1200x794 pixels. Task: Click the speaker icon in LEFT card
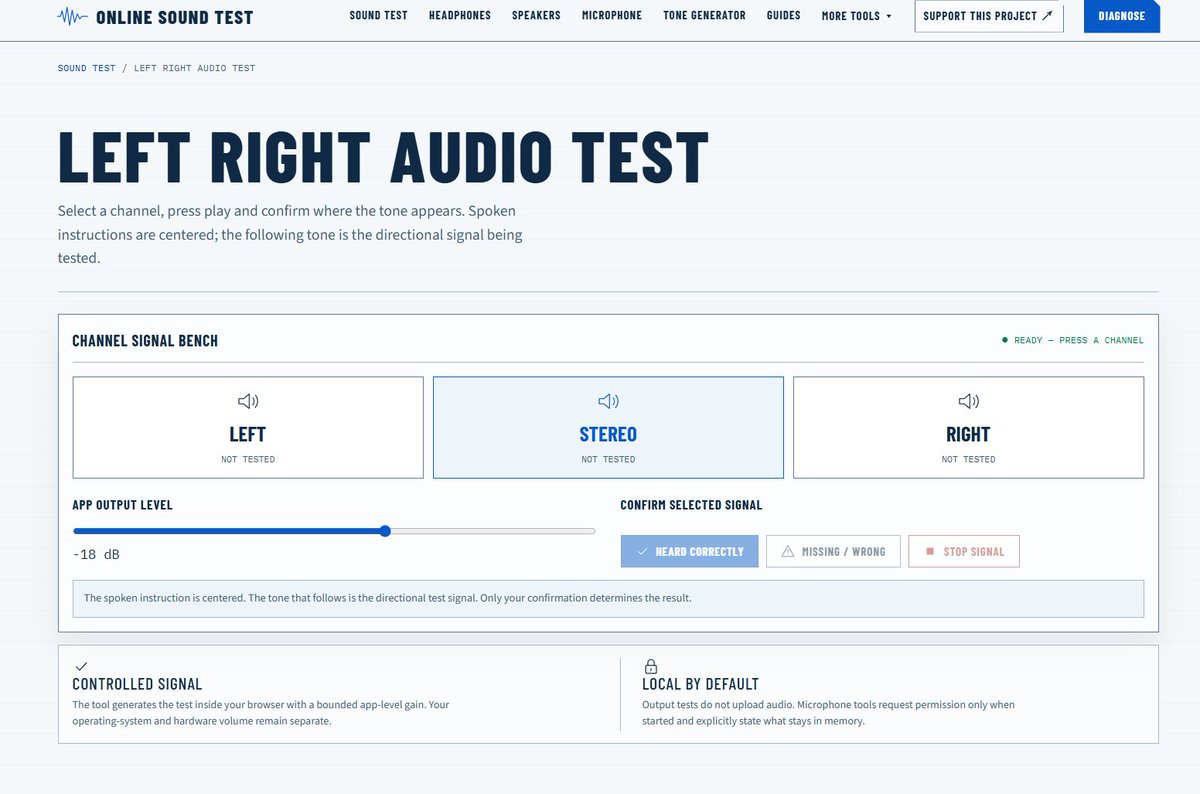248,401
